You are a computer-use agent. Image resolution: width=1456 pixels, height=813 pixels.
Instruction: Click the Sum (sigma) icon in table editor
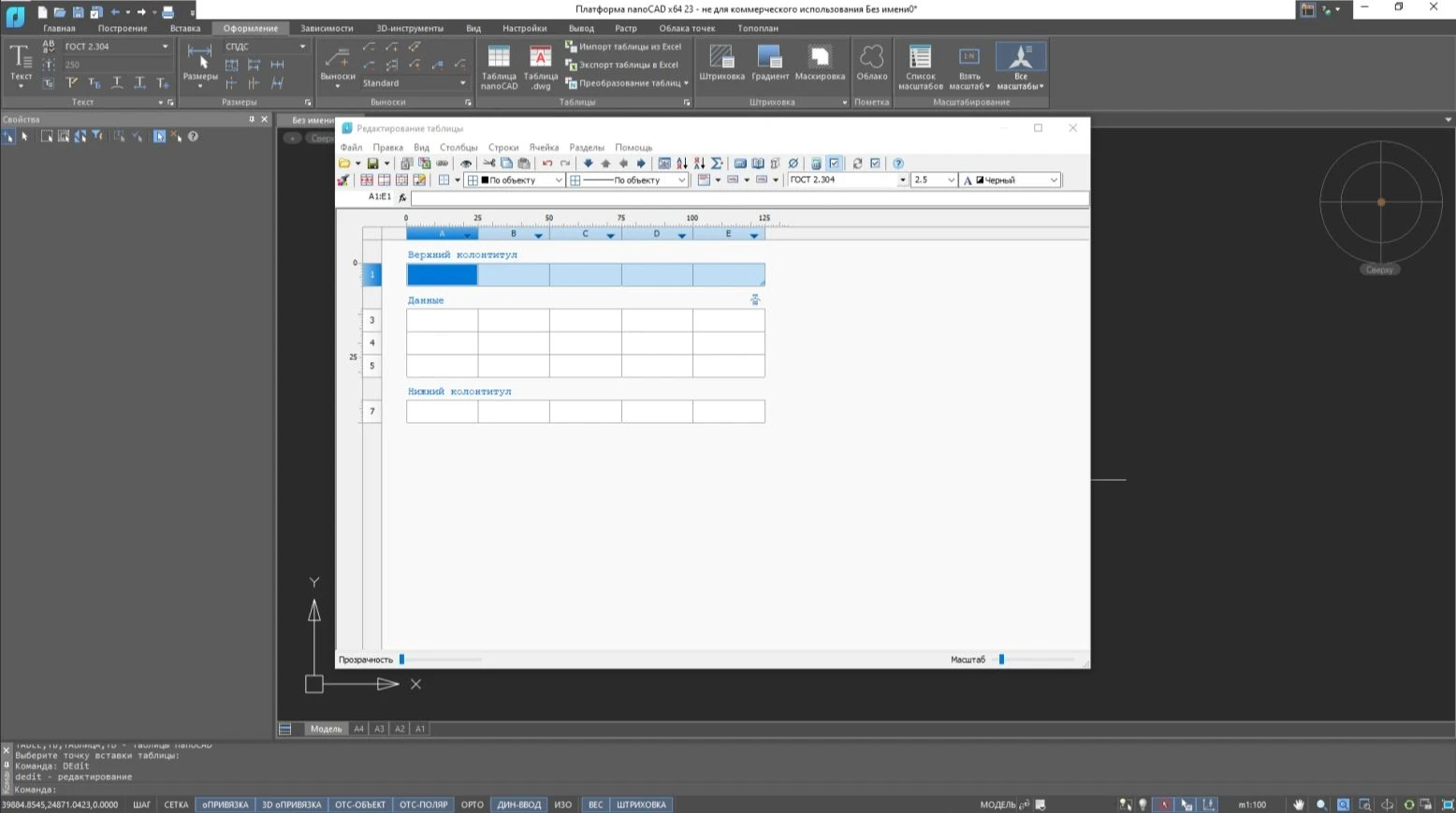(x=717, y=164)
